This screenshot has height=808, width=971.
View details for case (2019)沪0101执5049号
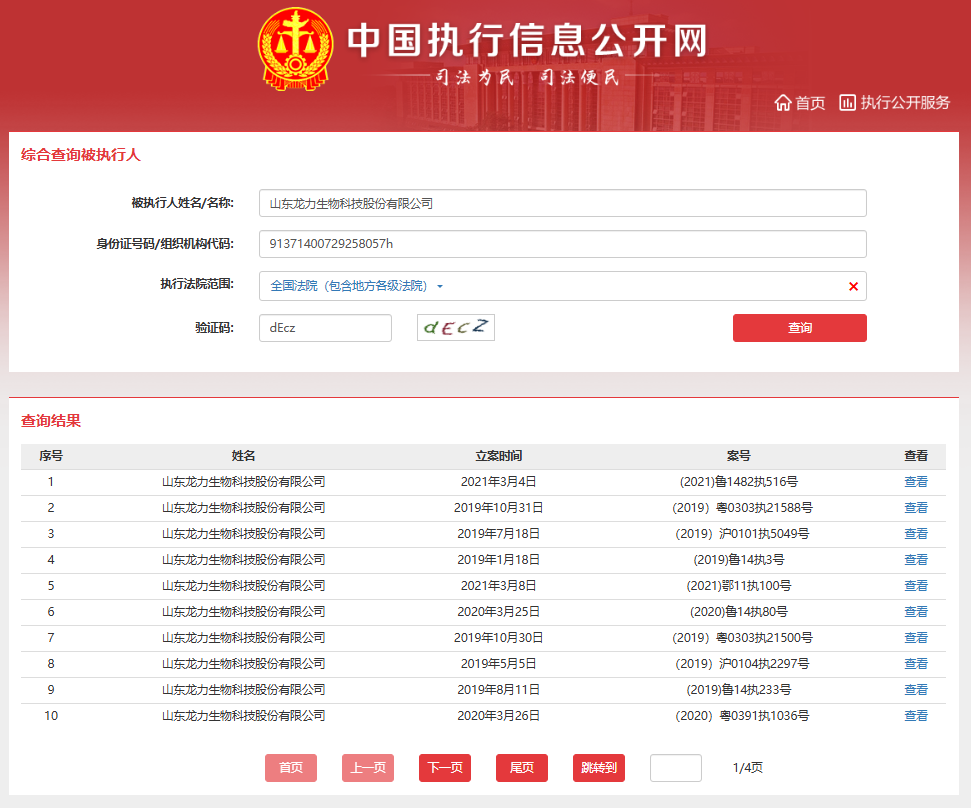pyautogui.click(x=915, y=534)
